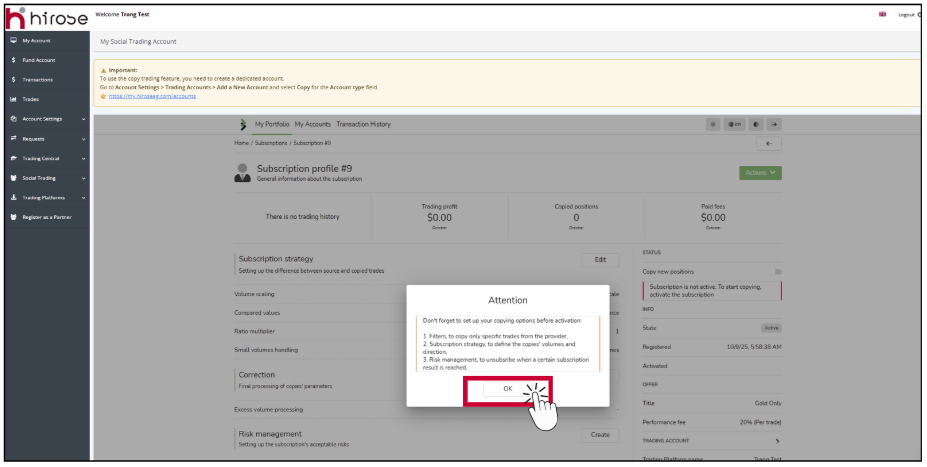927x467 pixels.
Task: Click the back arrow button
Action: [x=768, y=144]
